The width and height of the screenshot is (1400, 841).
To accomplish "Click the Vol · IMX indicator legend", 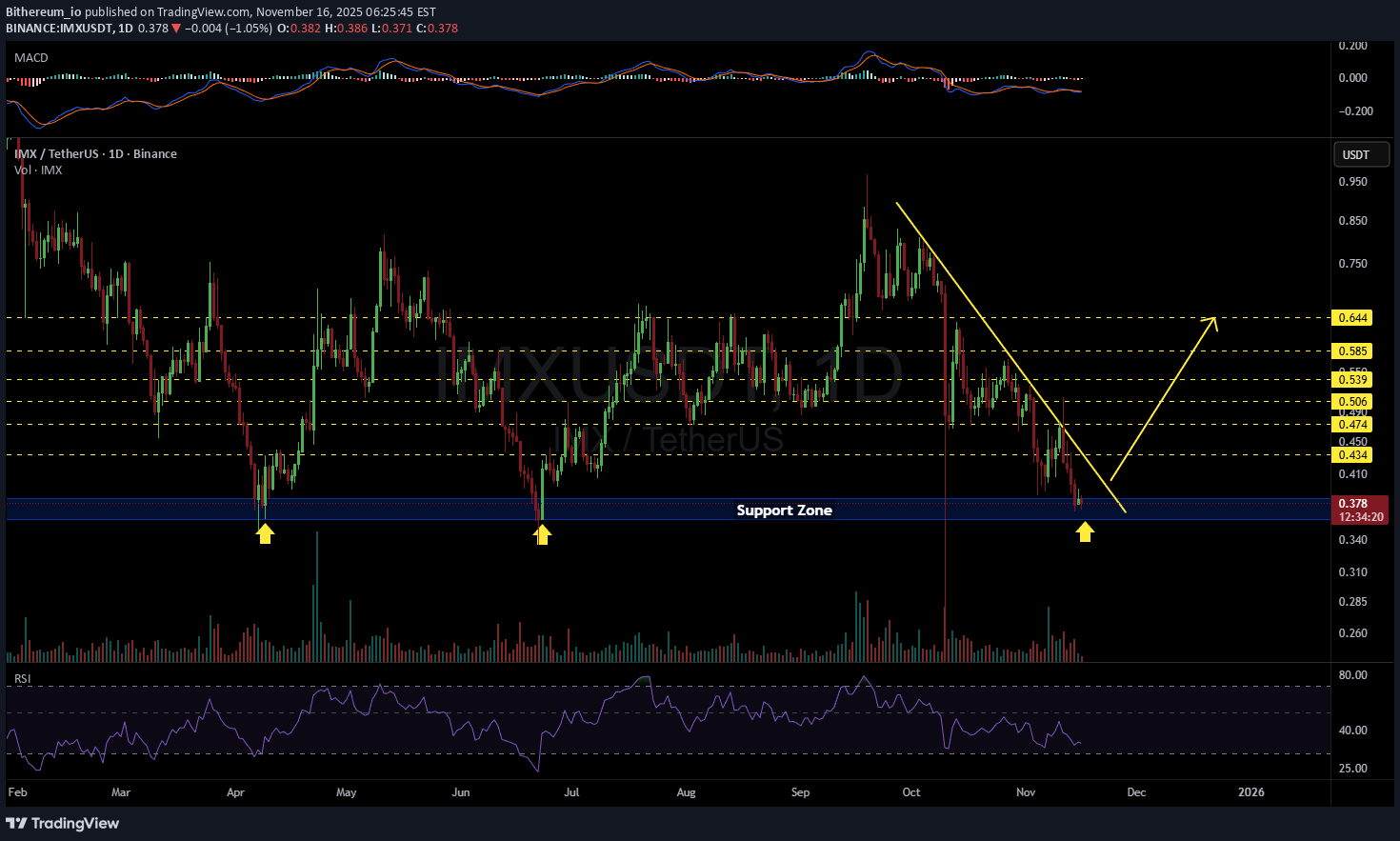I will click(x=38, y=170).
